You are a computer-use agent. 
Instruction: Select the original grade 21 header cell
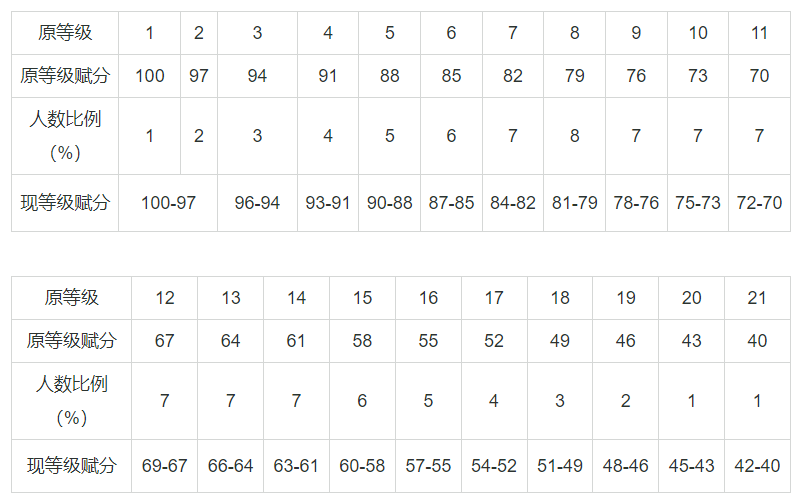click(x=757, y=298)
